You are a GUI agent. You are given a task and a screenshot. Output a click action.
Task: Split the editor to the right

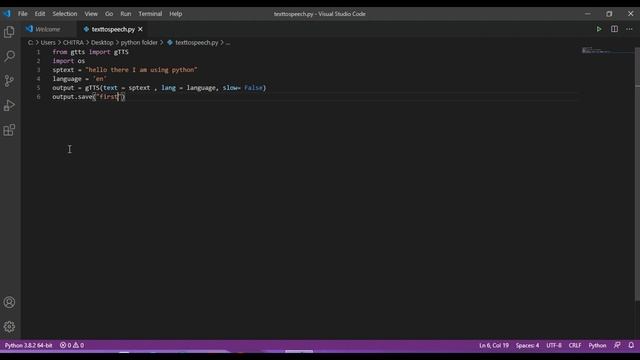coord(614,29)
